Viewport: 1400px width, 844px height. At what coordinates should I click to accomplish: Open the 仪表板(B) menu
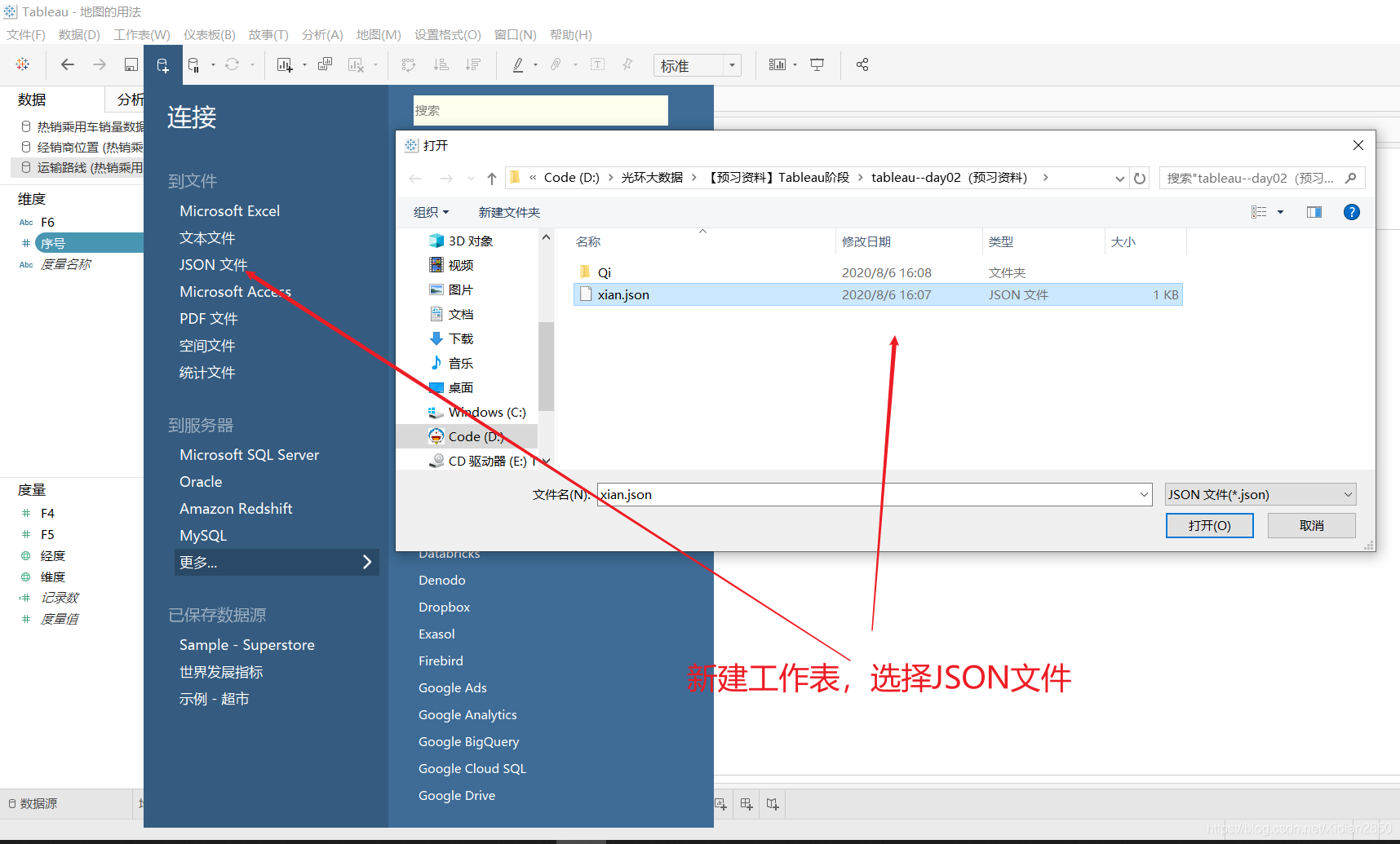point(210,34)
